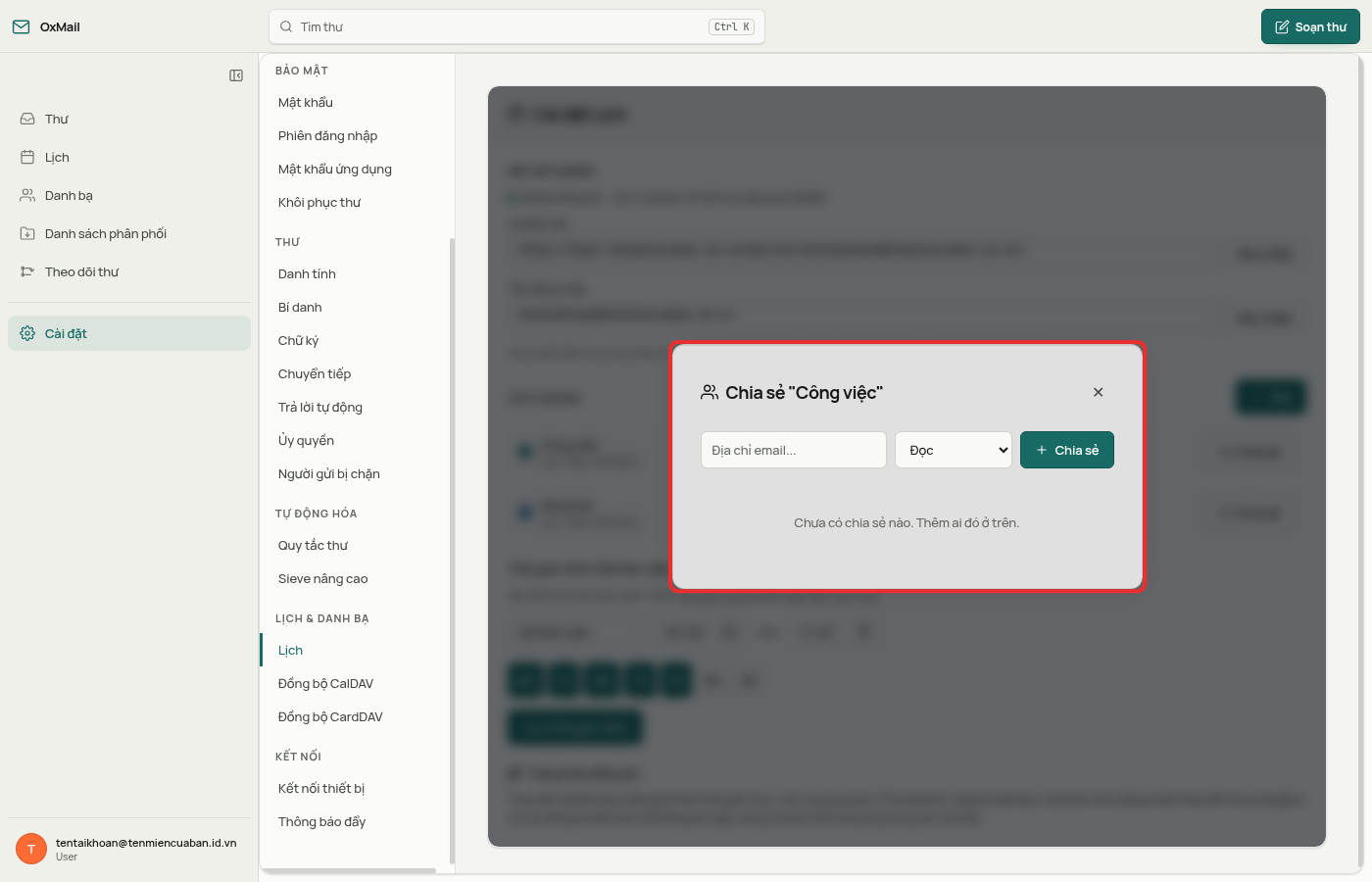
Task: Focus the Tìm thư search box
Action: [516, 26]
